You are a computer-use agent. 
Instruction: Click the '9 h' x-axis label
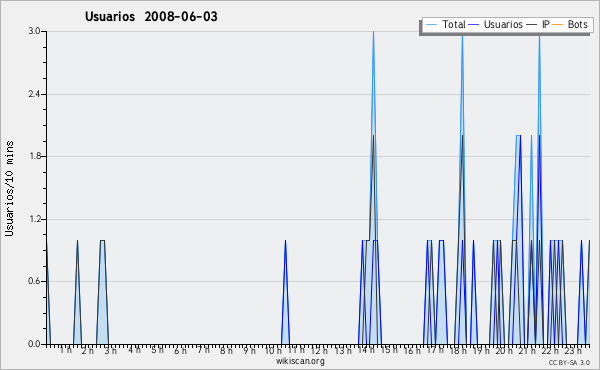coord(249,350)
